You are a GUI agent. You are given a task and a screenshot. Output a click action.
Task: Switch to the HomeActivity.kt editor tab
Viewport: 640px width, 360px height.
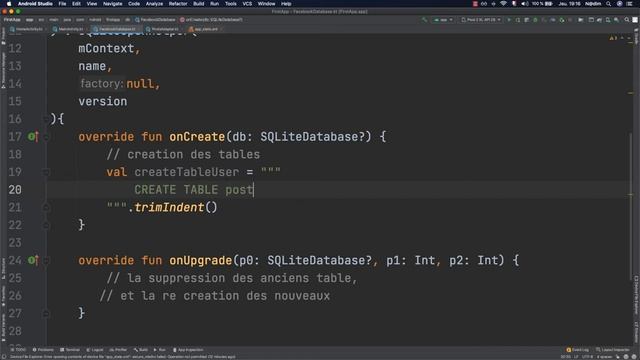(28, 29)
